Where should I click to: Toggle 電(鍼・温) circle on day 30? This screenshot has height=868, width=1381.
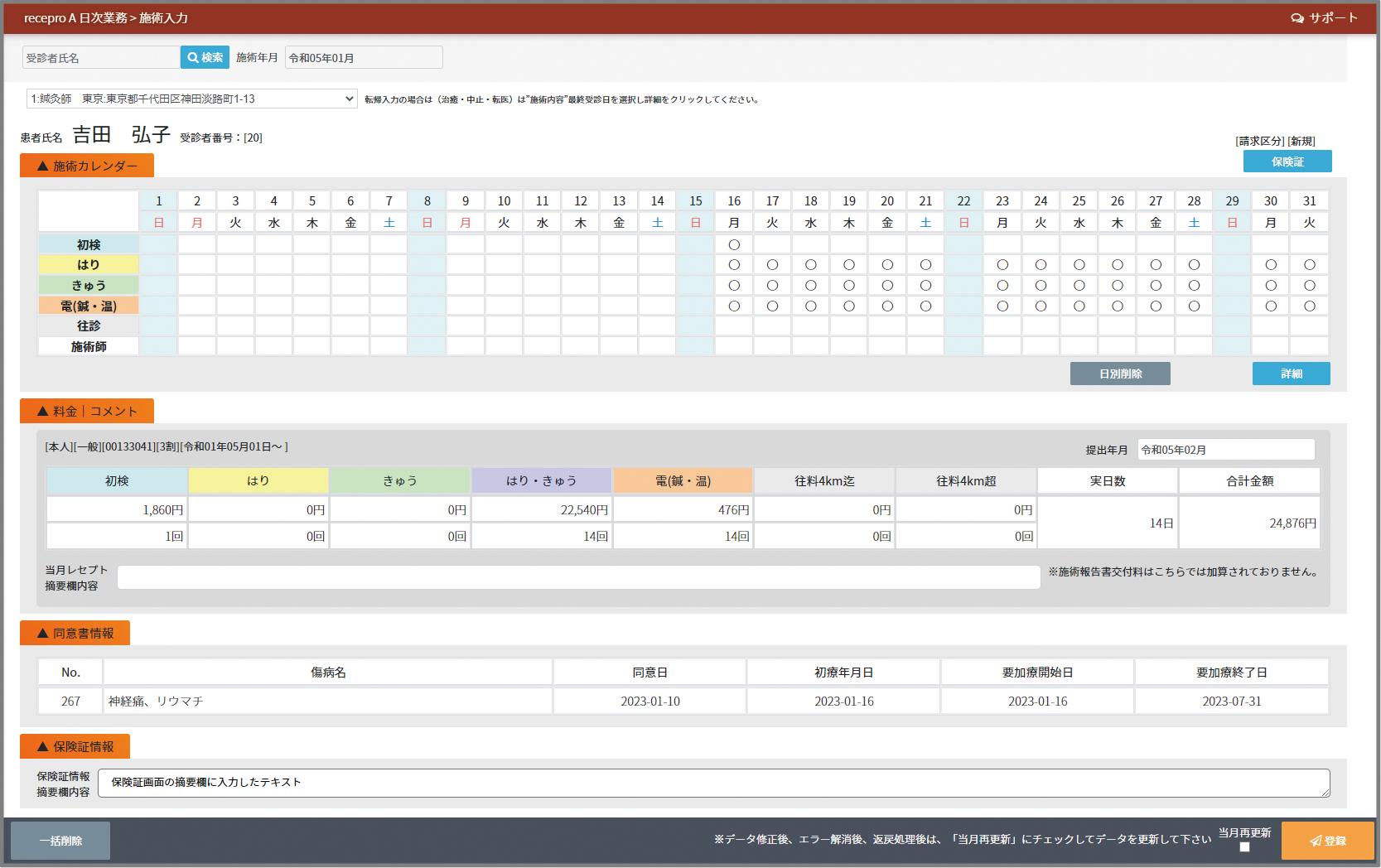click(1271, 306)
